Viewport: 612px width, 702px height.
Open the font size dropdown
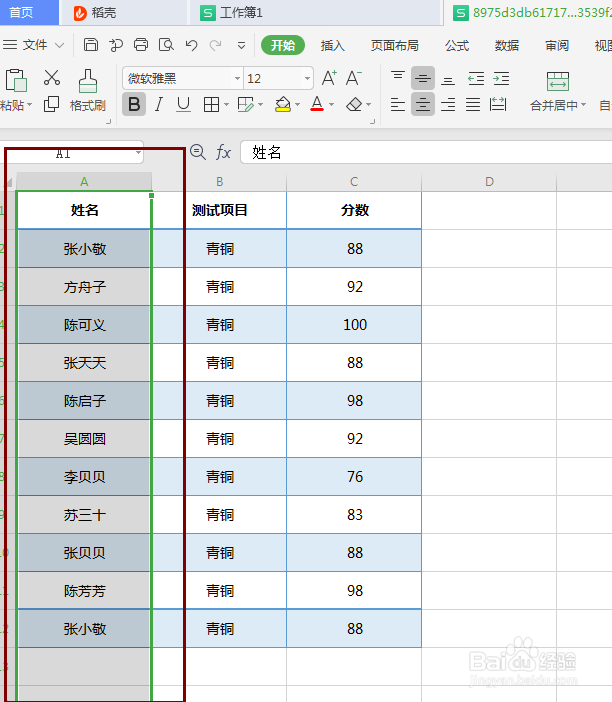[x=307, y=79]
